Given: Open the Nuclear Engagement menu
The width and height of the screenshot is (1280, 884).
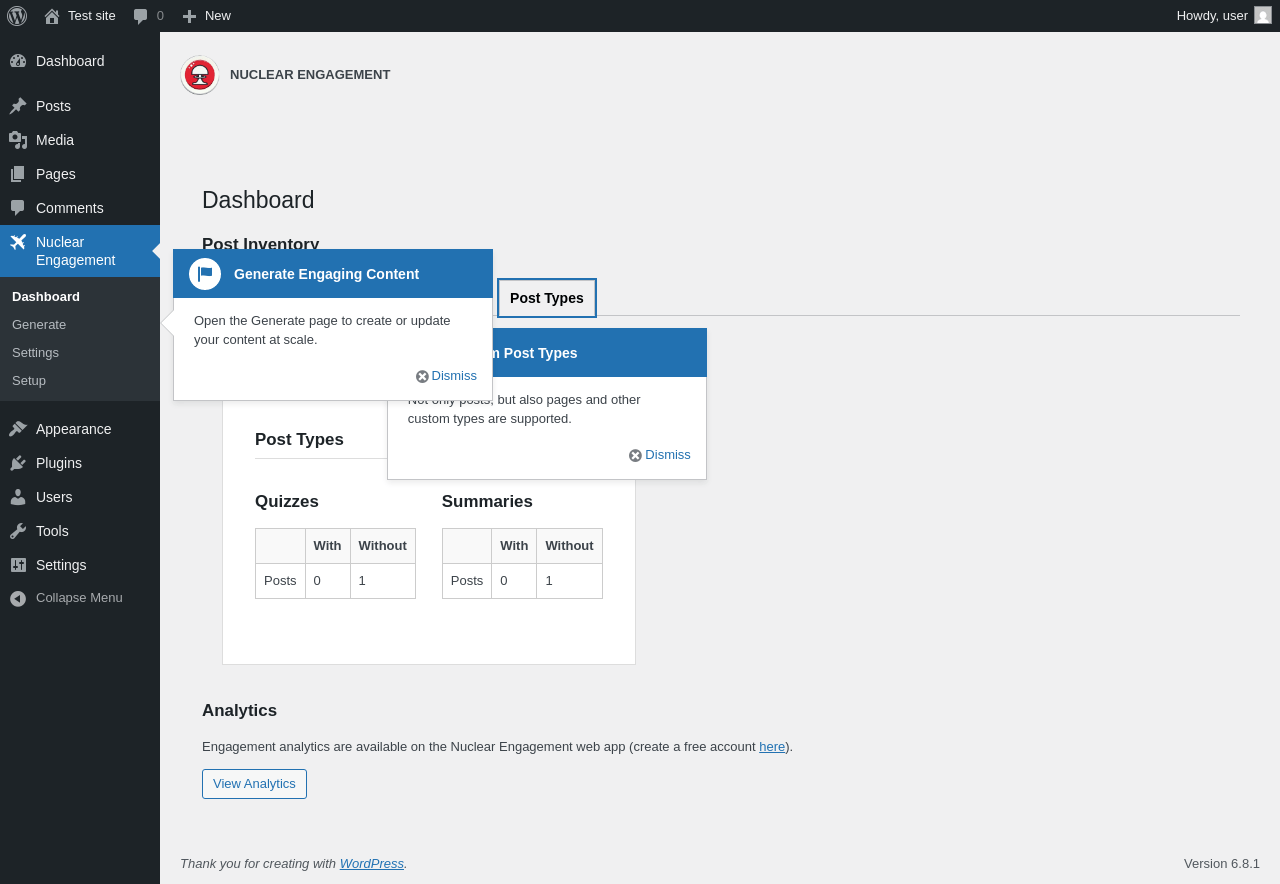Looking at the screenshot, I should tap(80, 251).
